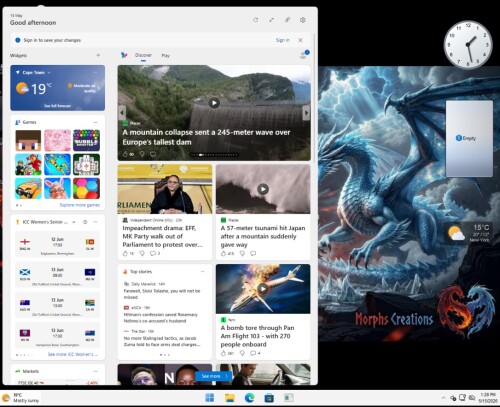Dislike the Pan Am Flight 103 story
This screenshot has width=500, height=407.
click(242, 353)
